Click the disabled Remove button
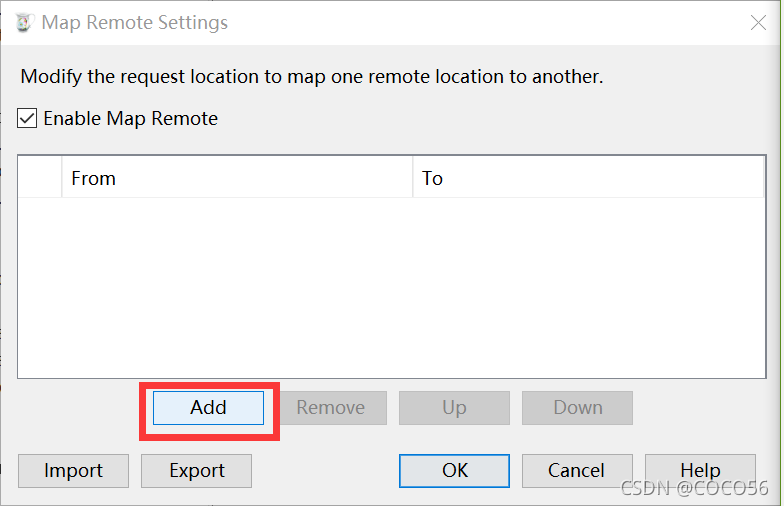Screen dimensions: 784x506 [x=330, y=408]
